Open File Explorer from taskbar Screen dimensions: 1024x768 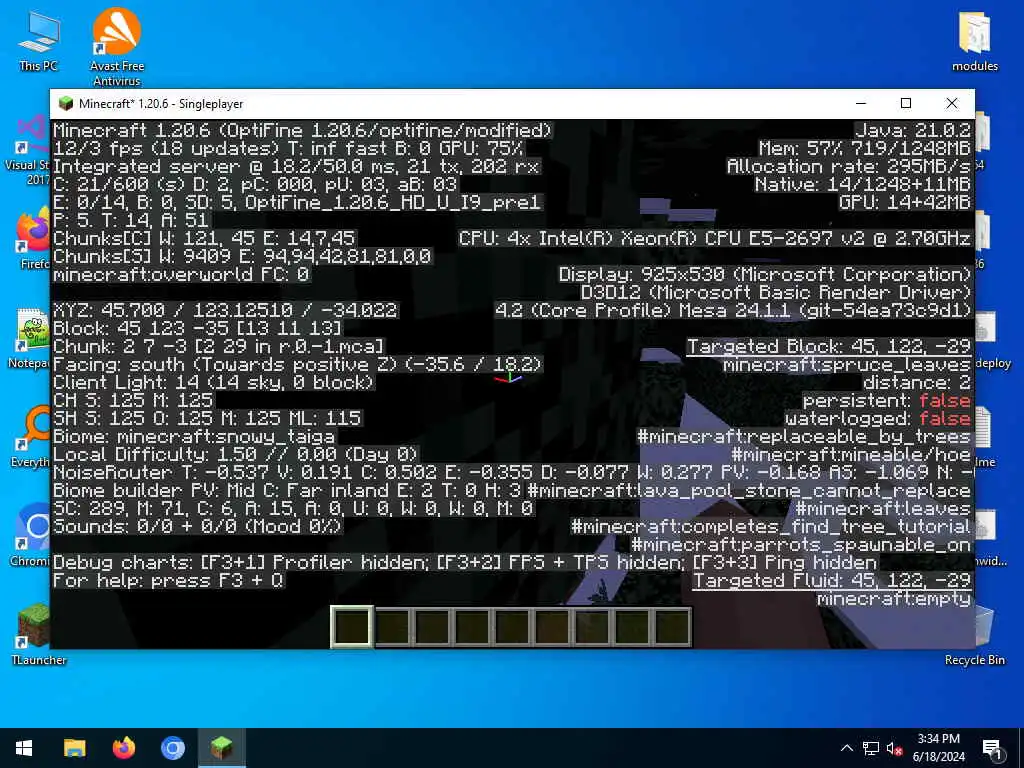[x=74, y=748]
